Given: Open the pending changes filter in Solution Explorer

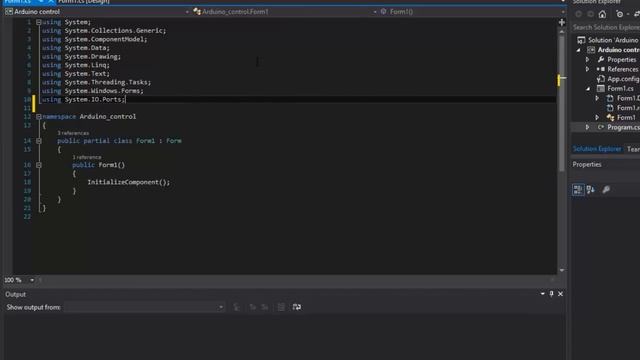Looking at the screenshot, I should (621, 14).
